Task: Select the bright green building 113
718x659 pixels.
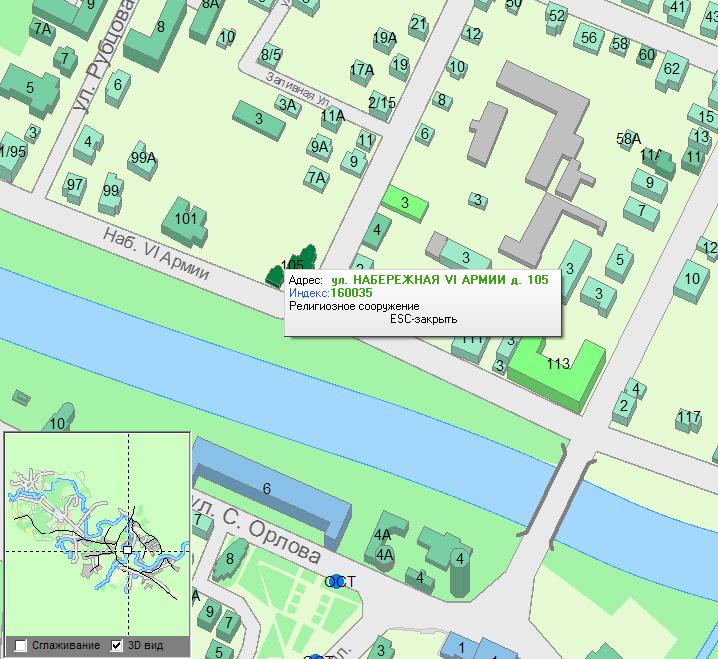Action: 557,368
